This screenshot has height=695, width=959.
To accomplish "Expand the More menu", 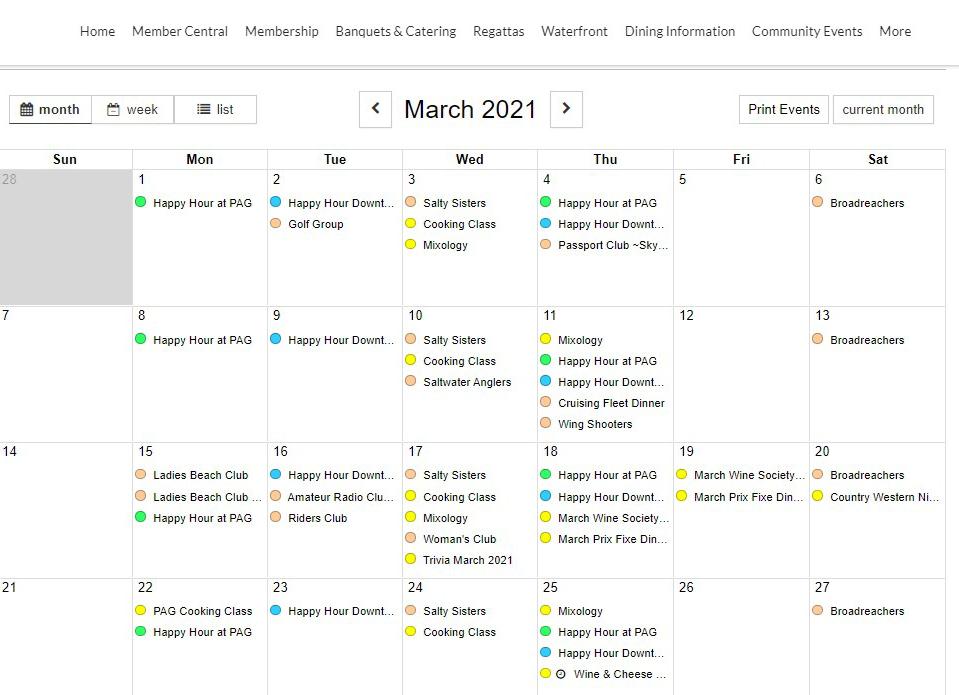I will click(x=895, y=31).
